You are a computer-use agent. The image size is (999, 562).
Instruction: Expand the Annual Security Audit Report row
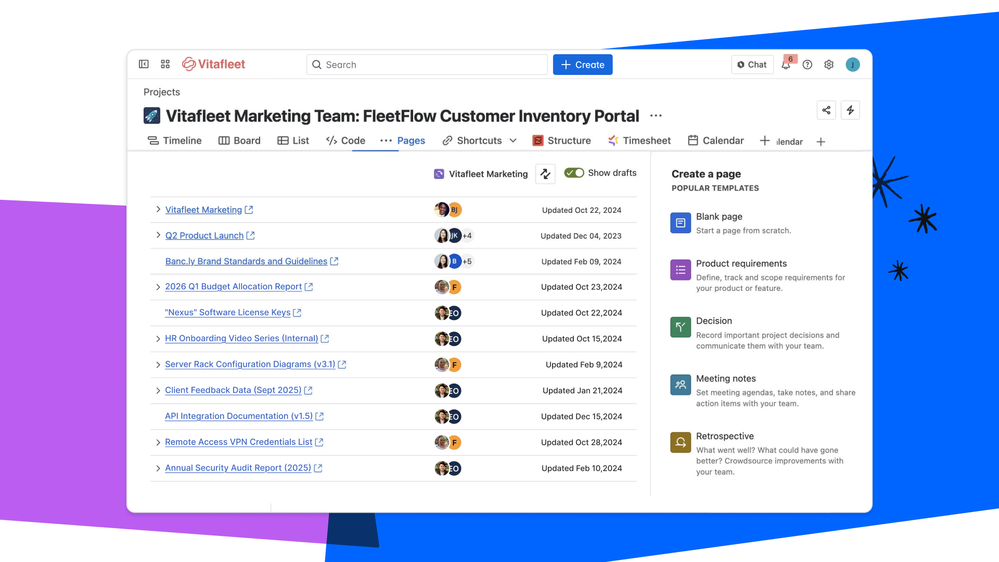158,468
